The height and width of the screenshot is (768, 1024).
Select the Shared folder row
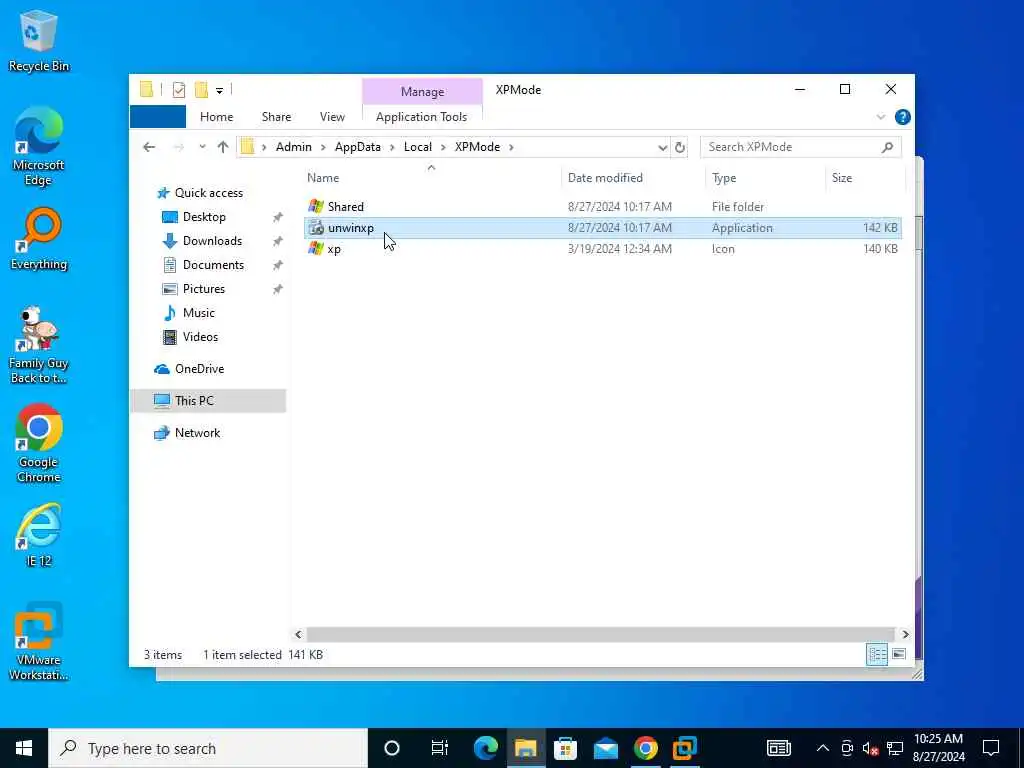[602, 206]
